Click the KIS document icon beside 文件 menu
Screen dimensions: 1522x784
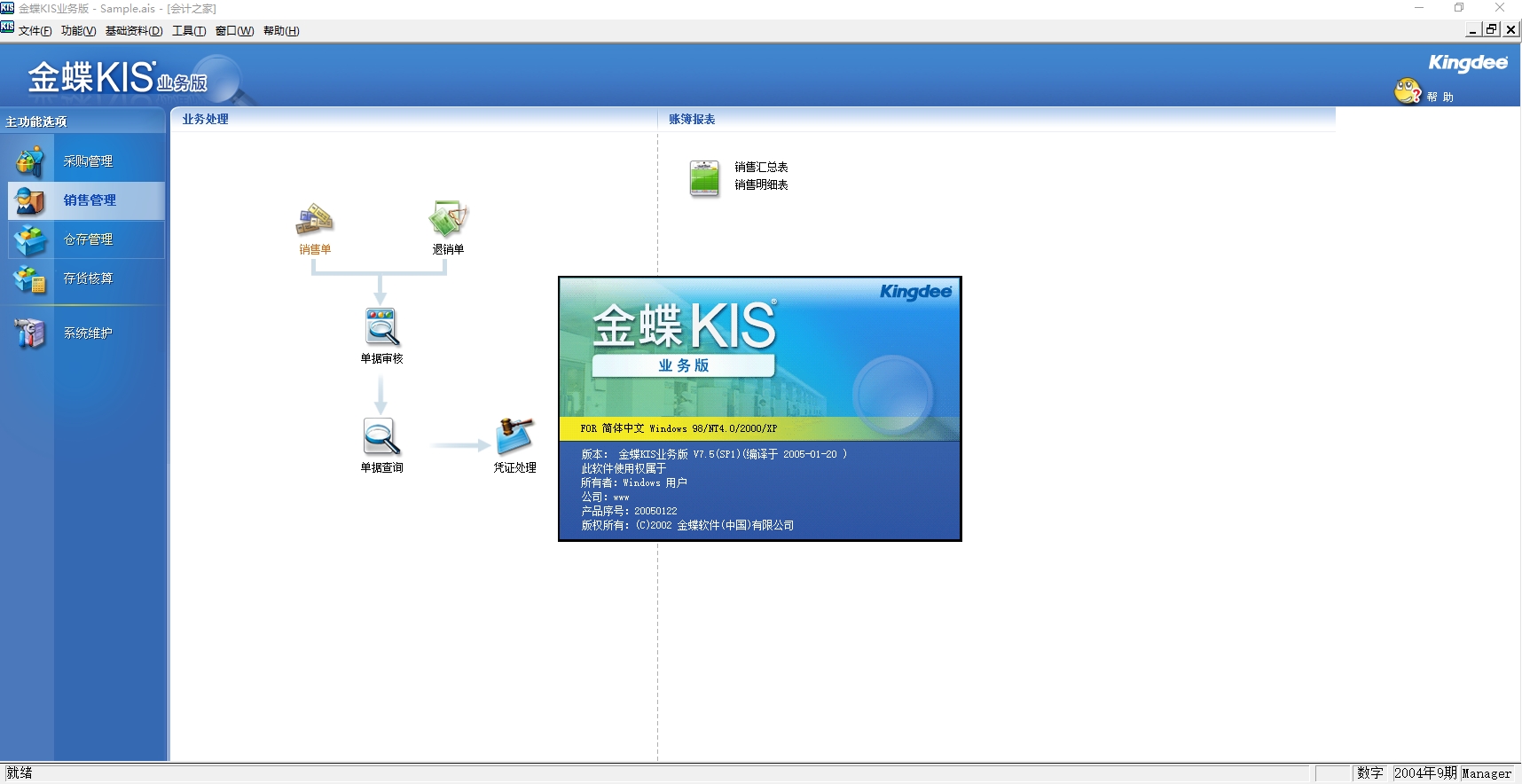[x=7, y=27]
